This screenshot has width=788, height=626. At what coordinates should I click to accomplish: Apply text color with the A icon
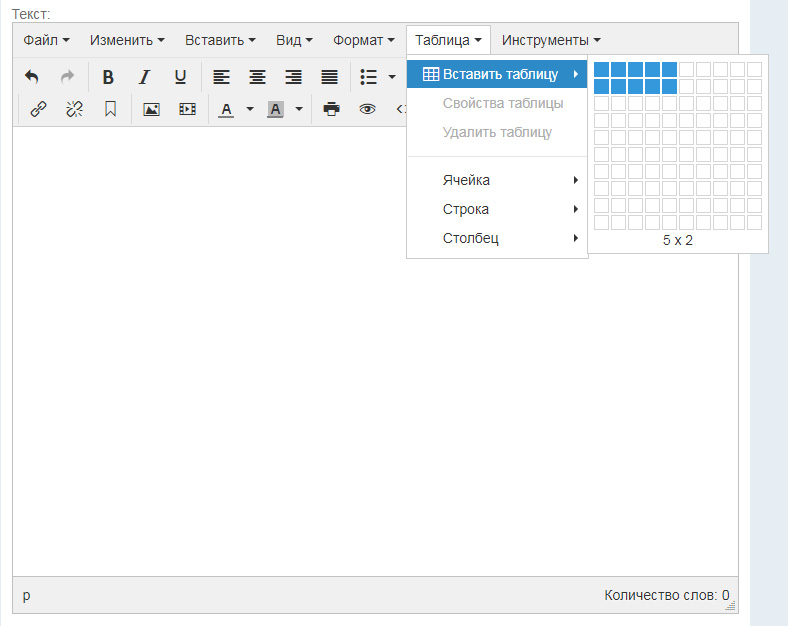[227, 110]
